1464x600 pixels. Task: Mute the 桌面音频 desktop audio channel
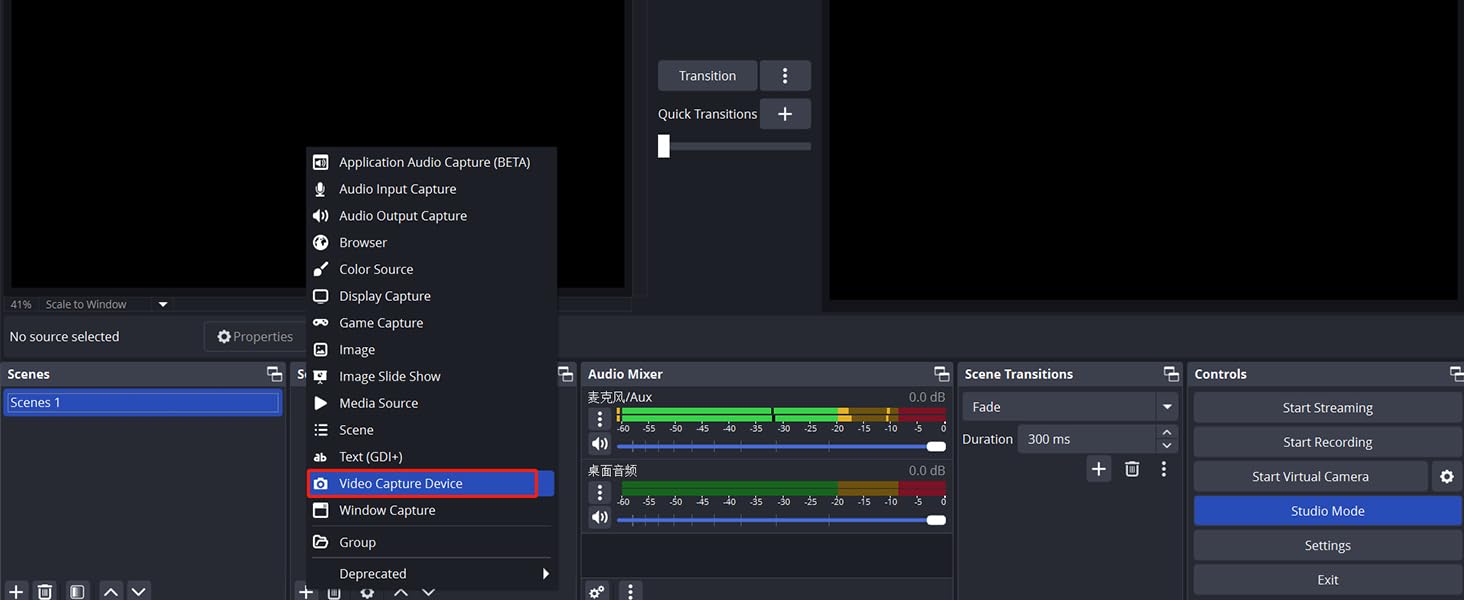600,517
